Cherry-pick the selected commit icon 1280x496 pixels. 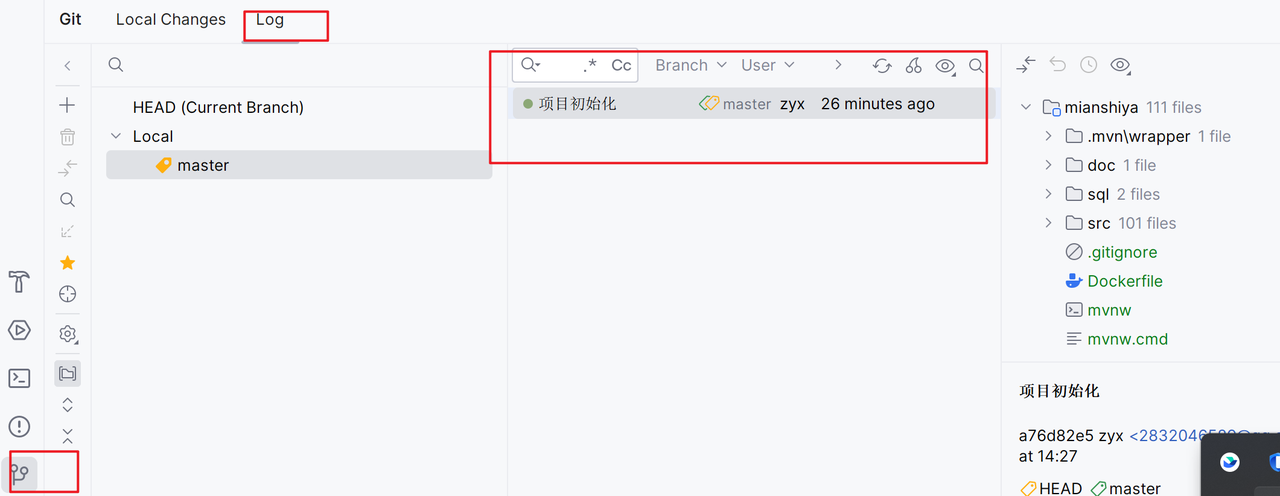click(913, 66)
